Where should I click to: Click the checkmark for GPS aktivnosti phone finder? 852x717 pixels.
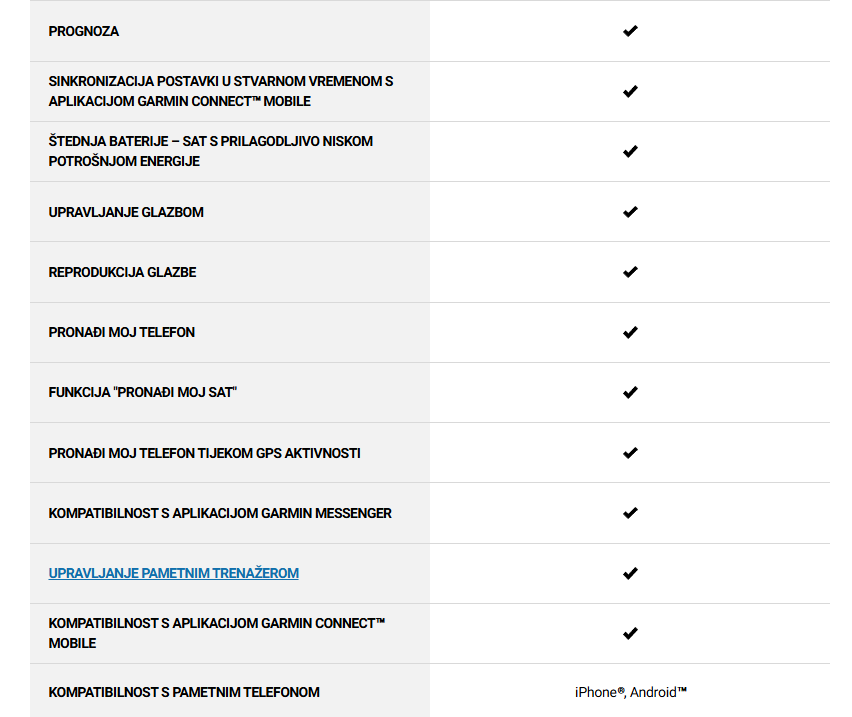click(630, 452)
